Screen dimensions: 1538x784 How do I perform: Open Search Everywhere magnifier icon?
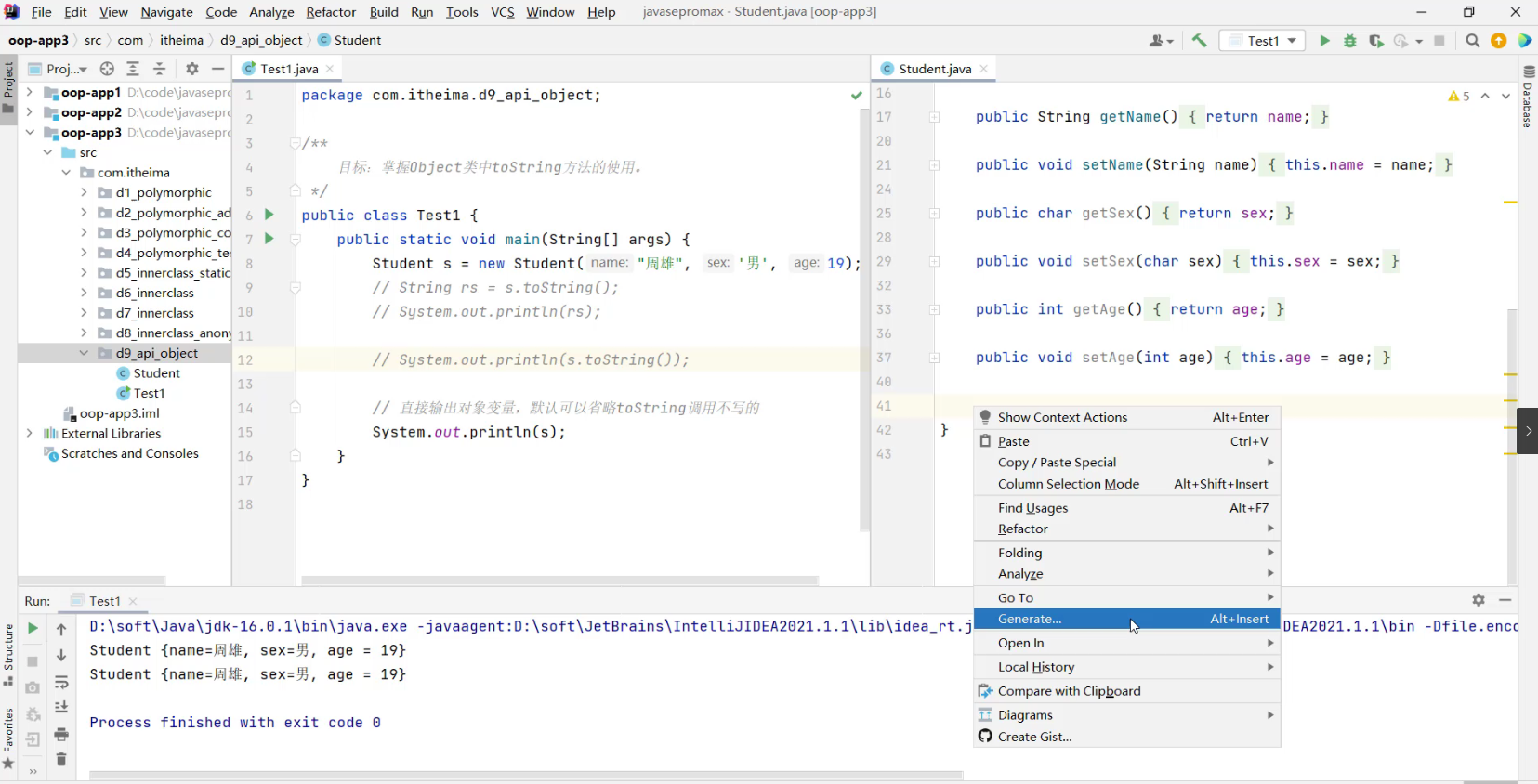pyautogui.click(x=1472, y=41)
